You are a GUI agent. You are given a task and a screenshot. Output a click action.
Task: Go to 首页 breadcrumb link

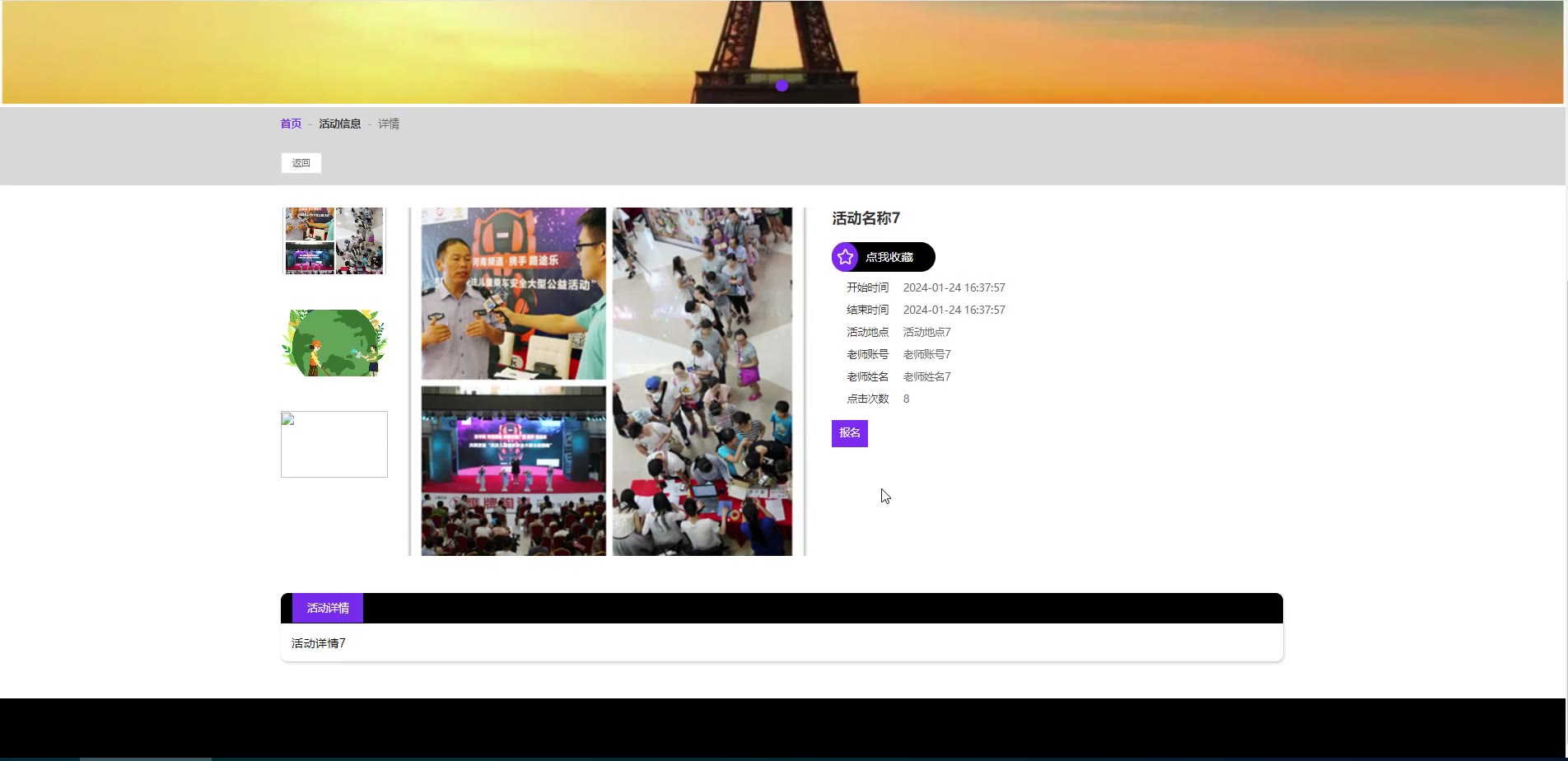pyautogui.click(x=292, y=124)
